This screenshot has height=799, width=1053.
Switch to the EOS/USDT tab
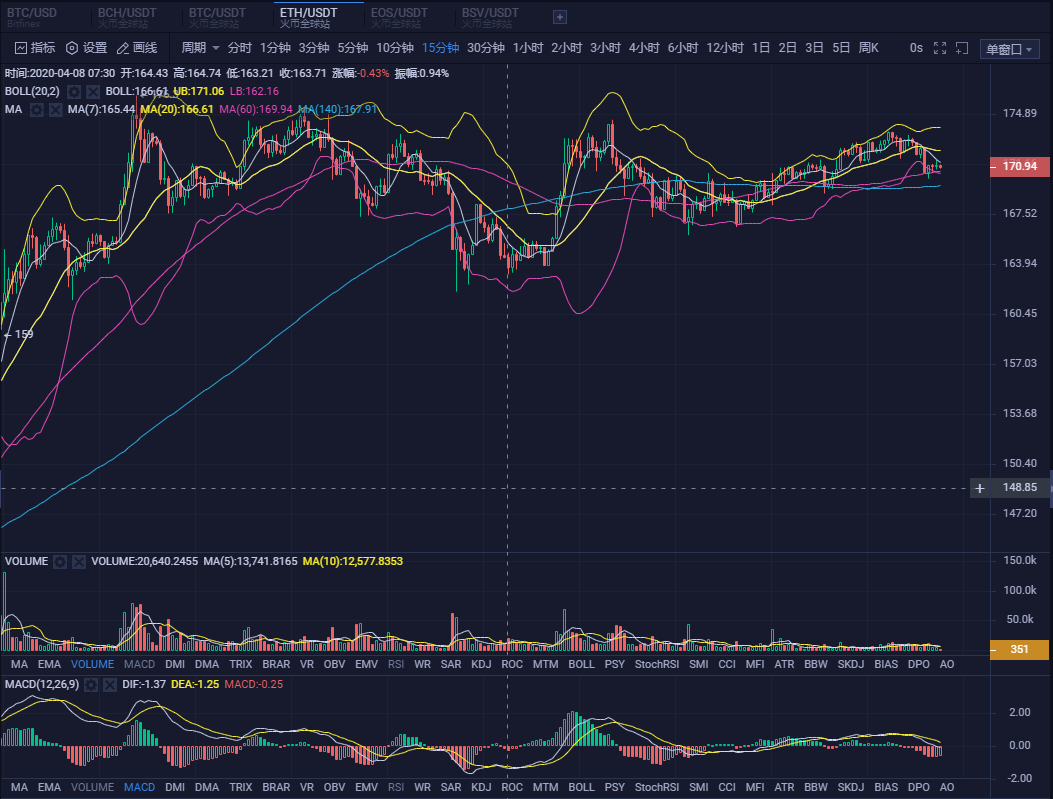398,17
